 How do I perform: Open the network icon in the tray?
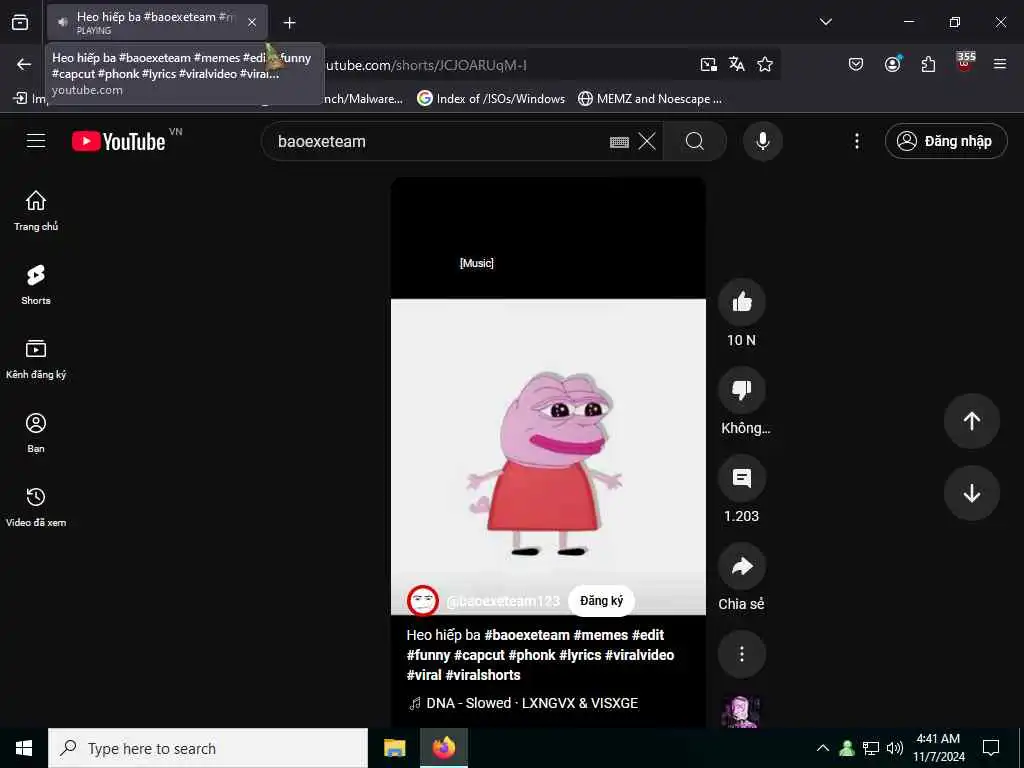[871, 748]
